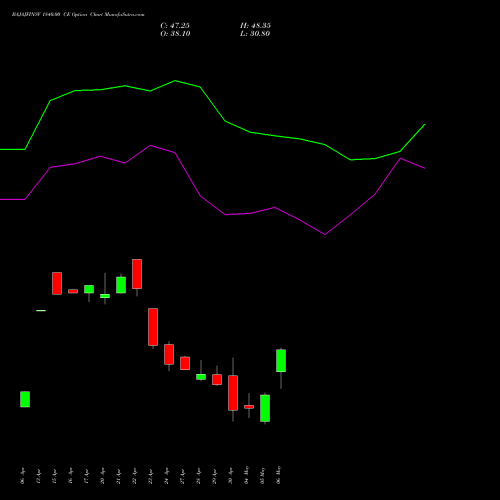Select the green candle above 21 Apr
This screenshot has width=500, height=500.
point(121,285)
